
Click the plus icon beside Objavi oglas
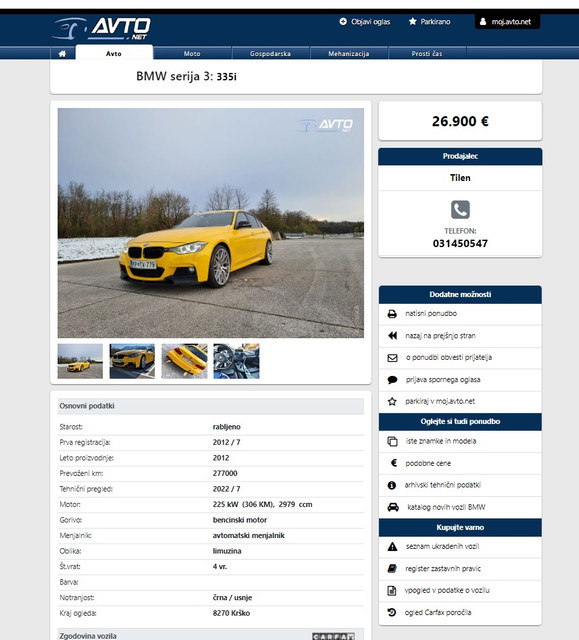tap(343, 21)
